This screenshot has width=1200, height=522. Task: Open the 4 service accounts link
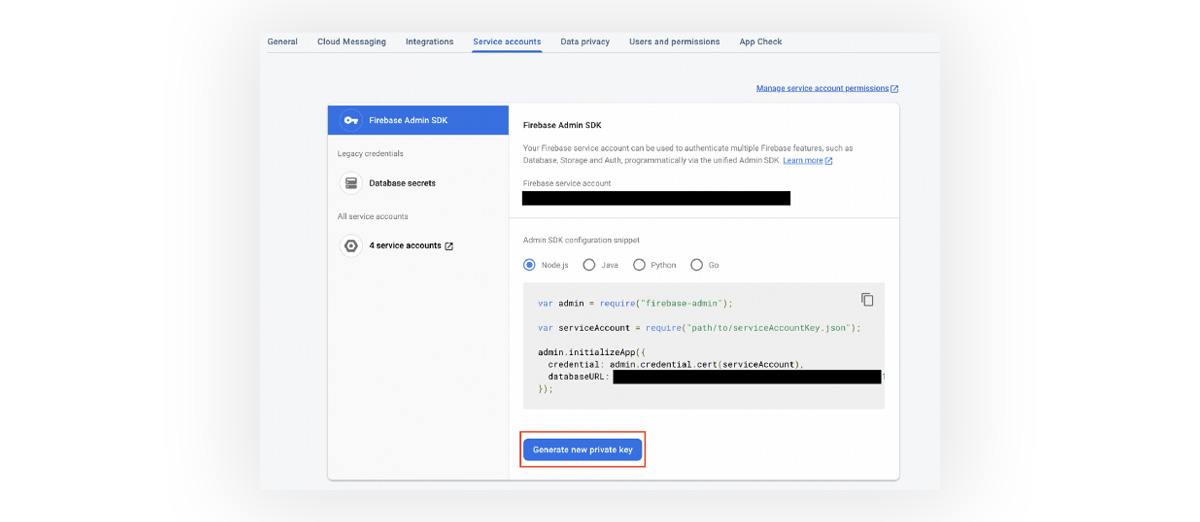point(405,246)
